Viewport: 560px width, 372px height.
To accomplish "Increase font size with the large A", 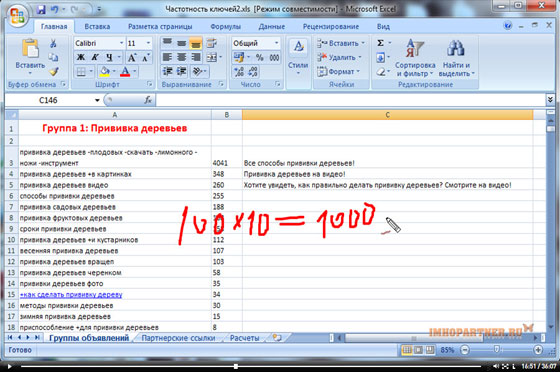I will pyautogui.click(x=132, y=57).
